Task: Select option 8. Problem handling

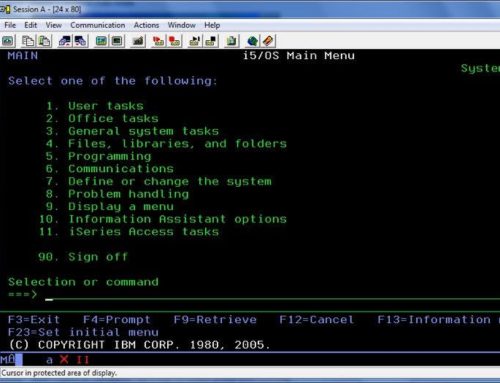Action: [117, 194]
